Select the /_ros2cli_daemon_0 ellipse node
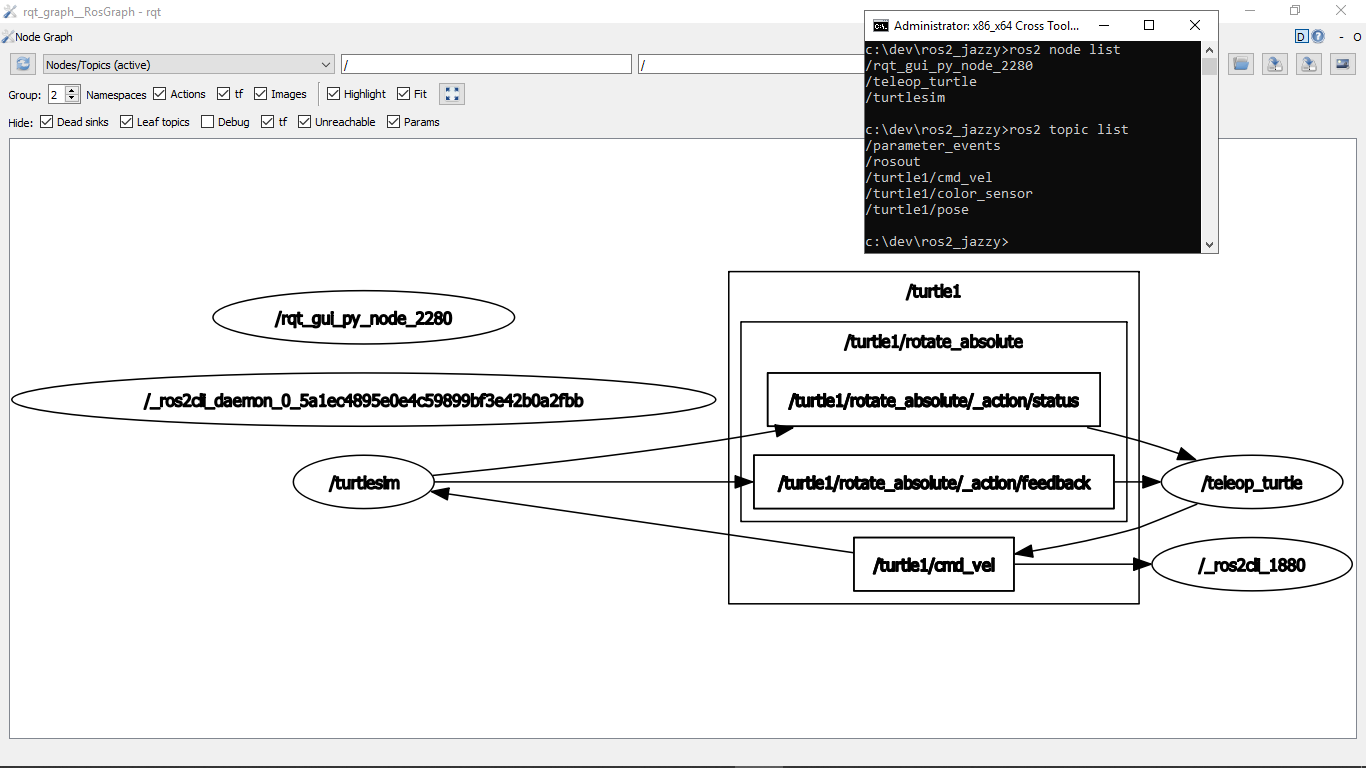Viewport: 1366px width, 768px height. pyautogui.click(x=364, y=400)
